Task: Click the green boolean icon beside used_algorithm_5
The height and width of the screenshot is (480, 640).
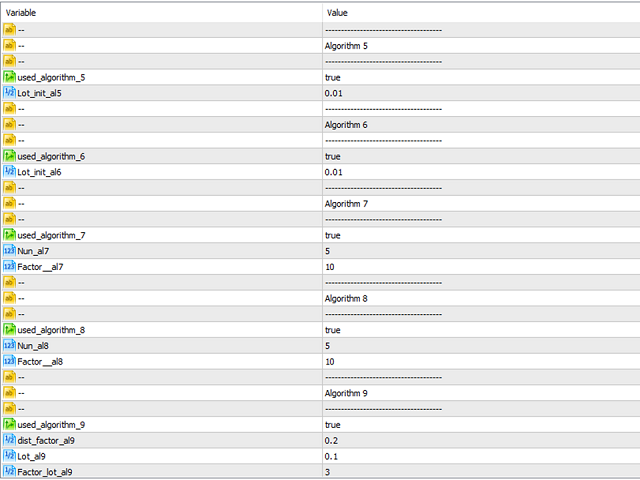Action: pyautogui.click(x=9, y=77)
